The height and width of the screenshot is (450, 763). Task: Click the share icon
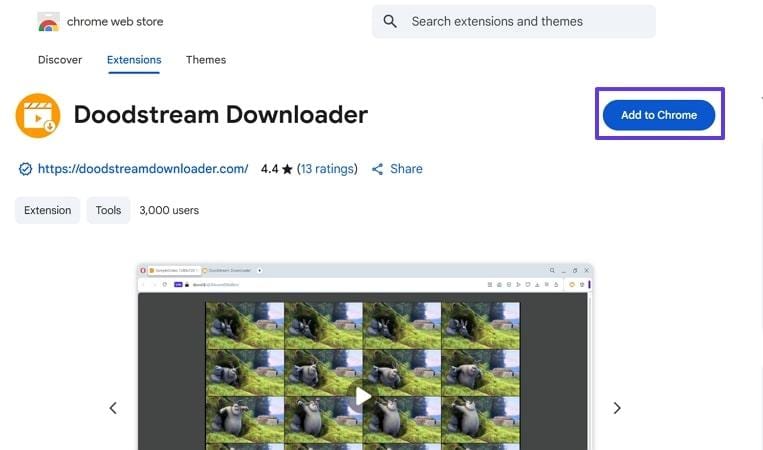coord(378,169)
